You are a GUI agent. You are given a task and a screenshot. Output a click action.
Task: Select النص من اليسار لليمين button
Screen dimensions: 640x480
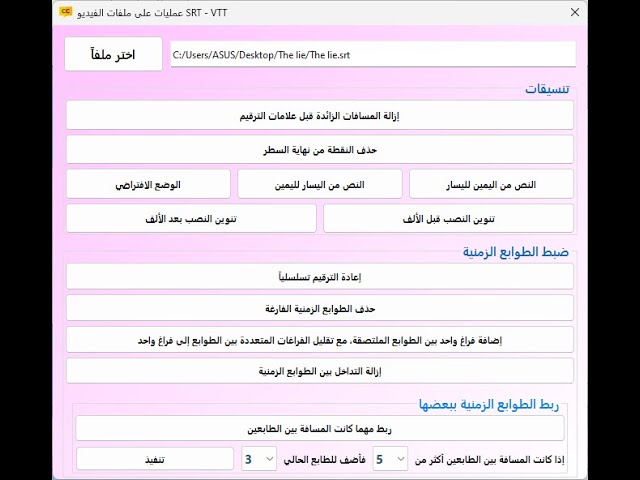(x=320, y=184)
